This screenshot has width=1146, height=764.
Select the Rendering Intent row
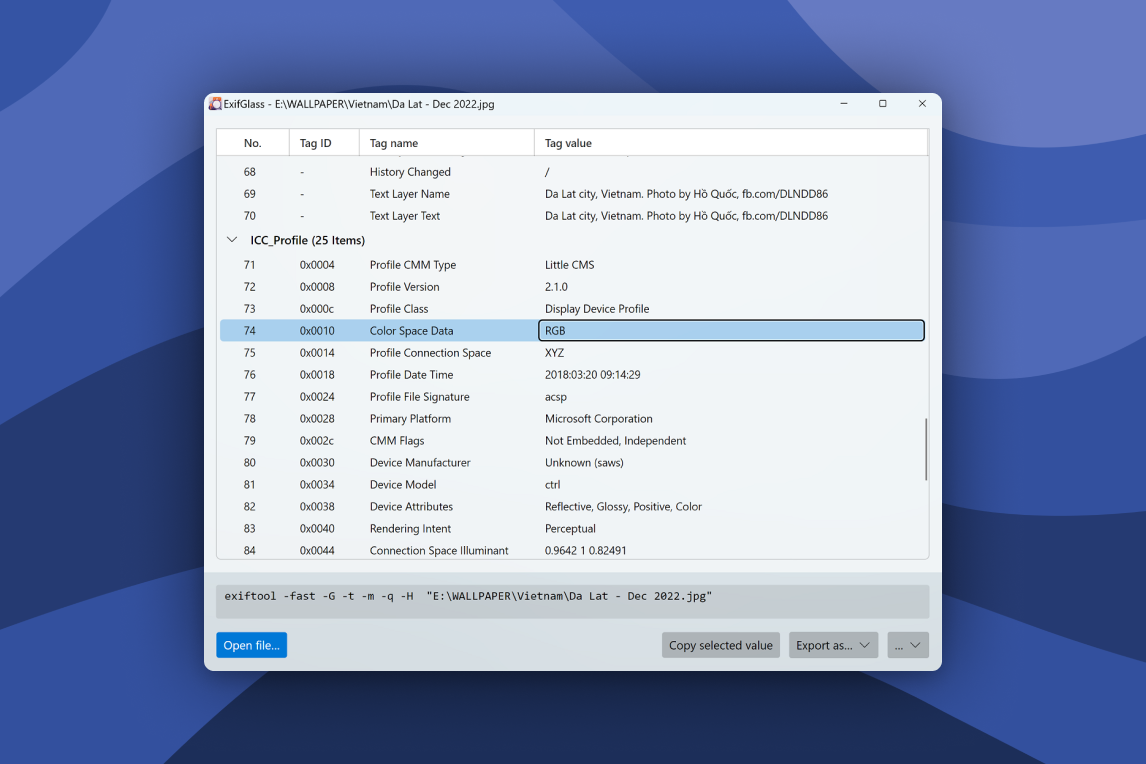pyautogui.click(x=410, y=529)
